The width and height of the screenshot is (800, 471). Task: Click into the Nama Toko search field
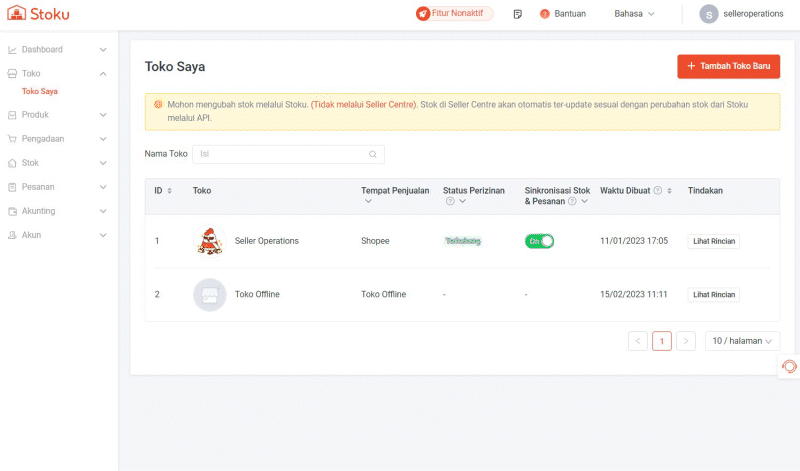pyautogui.click(x=280, y=154)
